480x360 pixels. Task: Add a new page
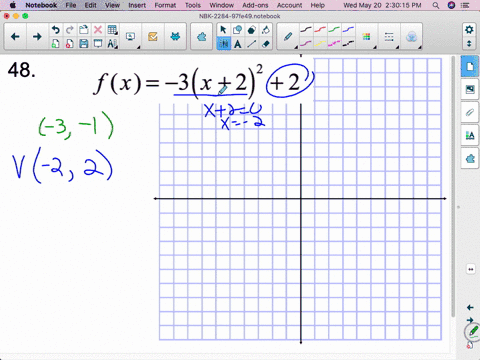pyautogui.click(x=55, y=44)
